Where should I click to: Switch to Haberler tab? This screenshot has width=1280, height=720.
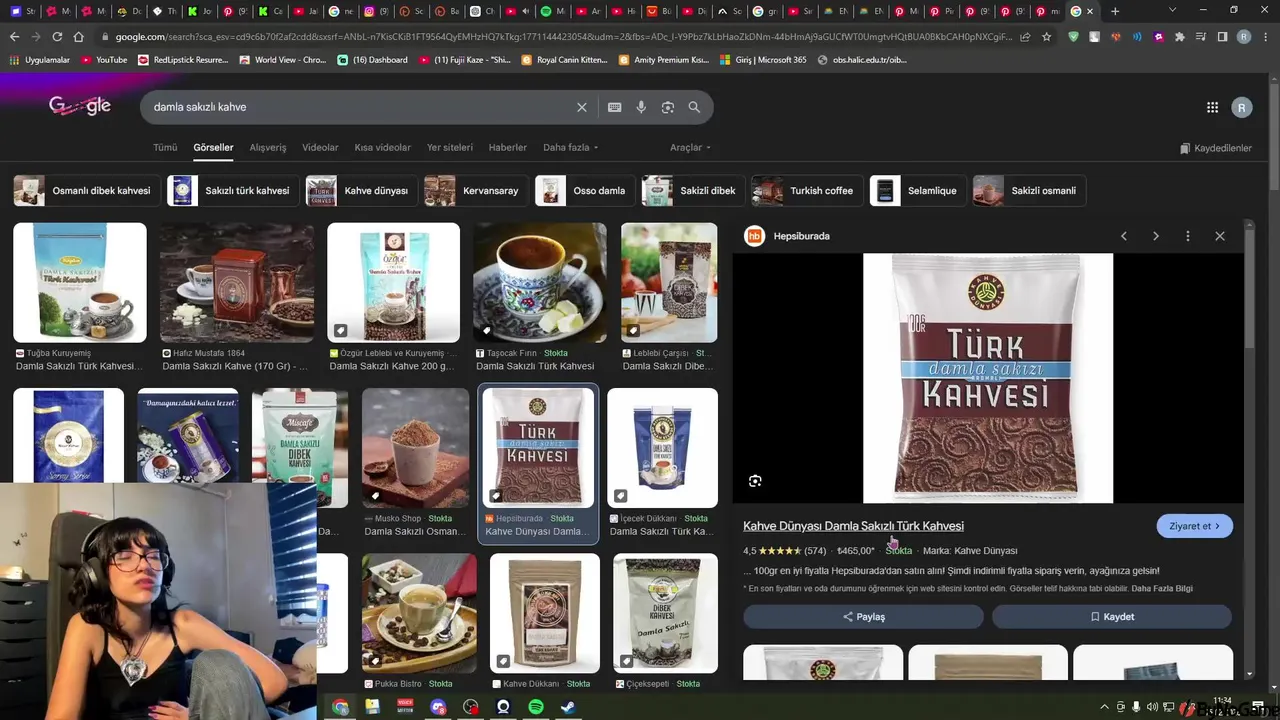pyautogui.click(x=507, y=147)
